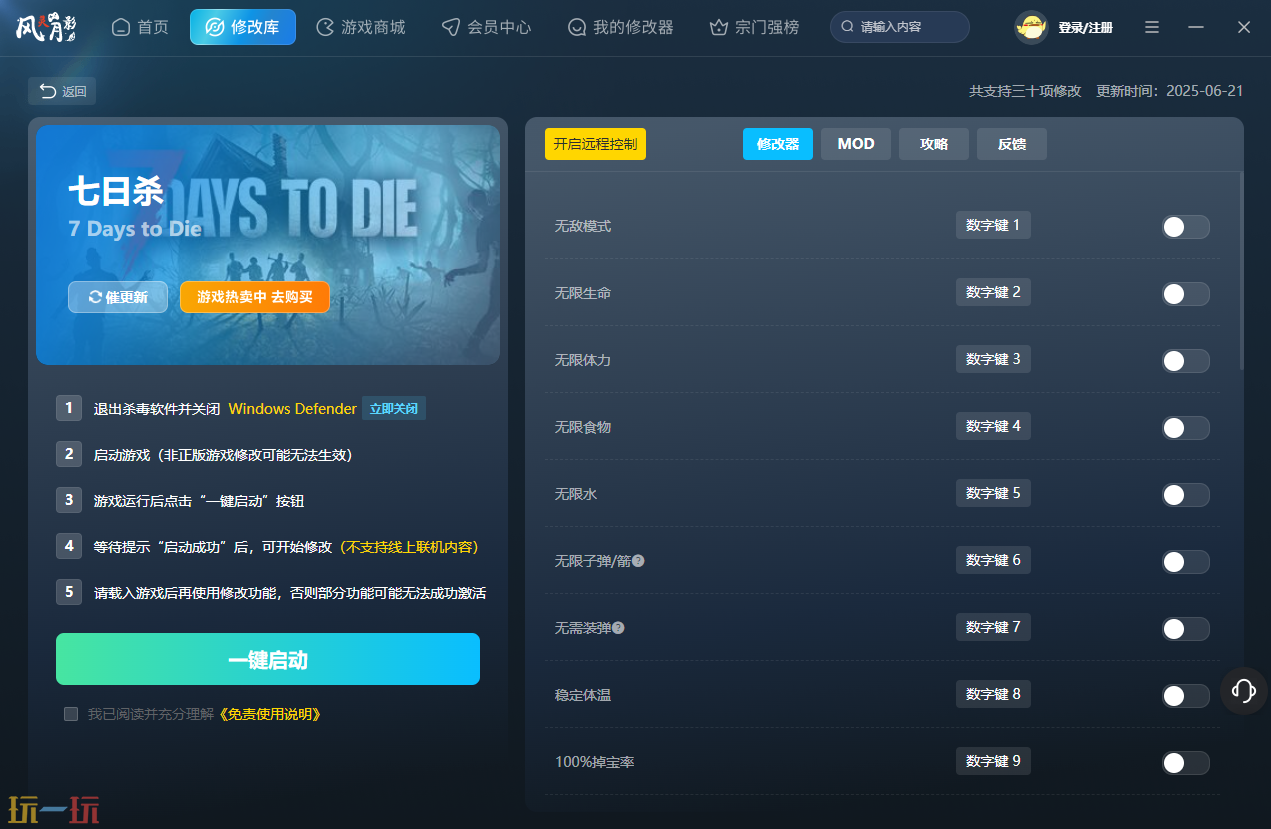This screenshot has height=829, width=1271.
Task: Click the customer service headset icon
Action: click(1244, 690)
